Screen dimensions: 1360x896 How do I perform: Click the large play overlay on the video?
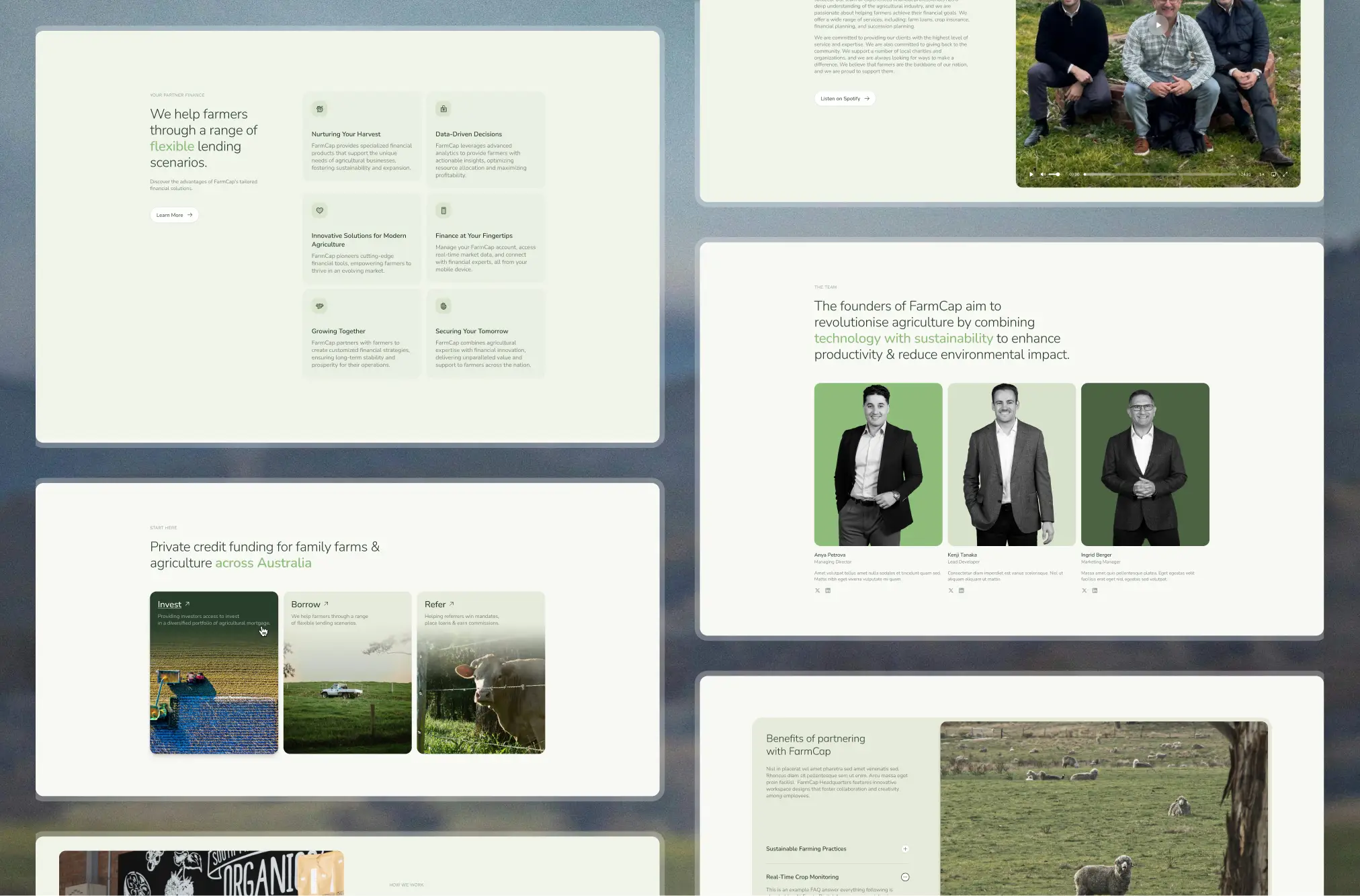pos(1158,25)
